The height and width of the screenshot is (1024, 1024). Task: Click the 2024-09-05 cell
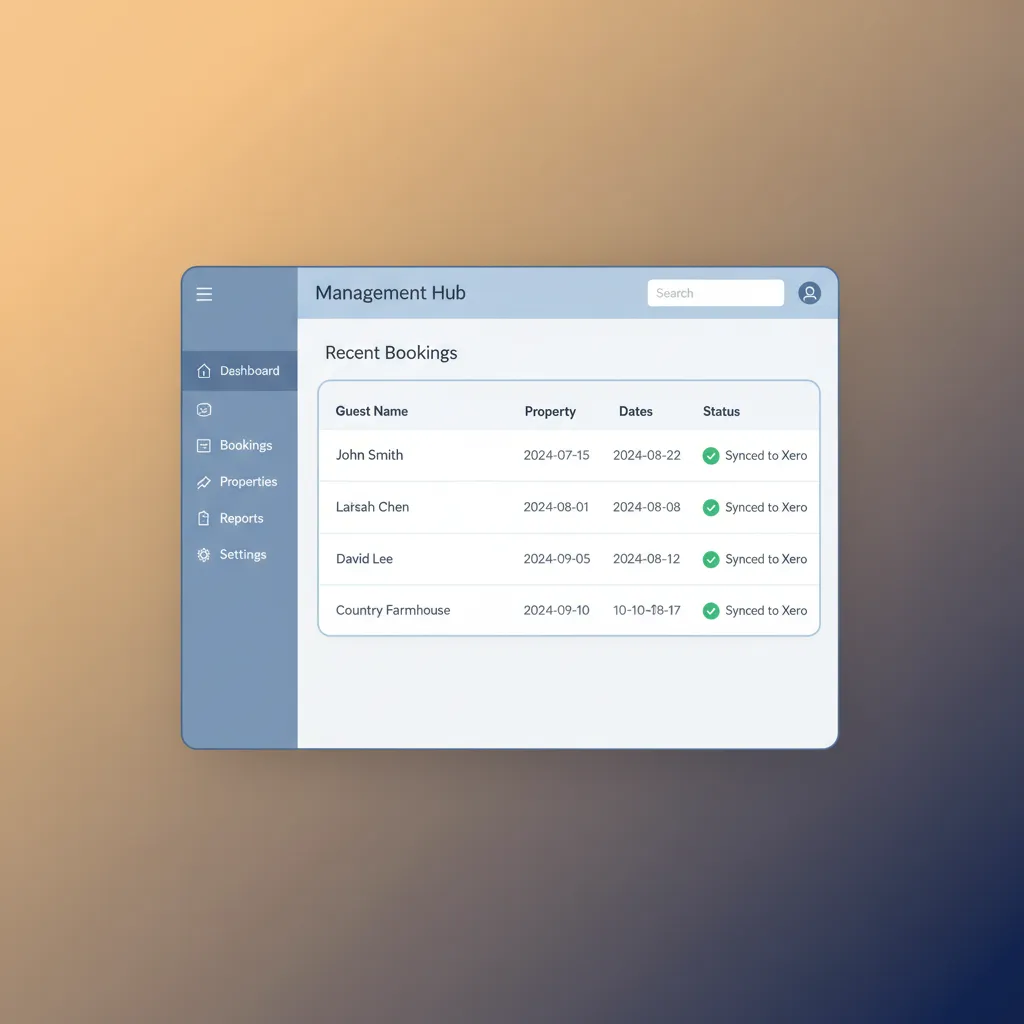point(556,559)
